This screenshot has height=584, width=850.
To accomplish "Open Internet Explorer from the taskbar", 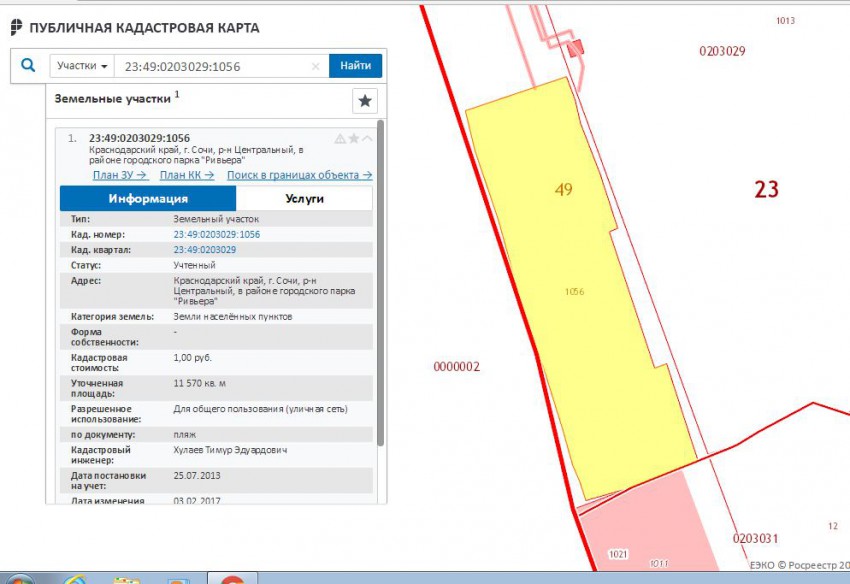I will pos(75,579).
